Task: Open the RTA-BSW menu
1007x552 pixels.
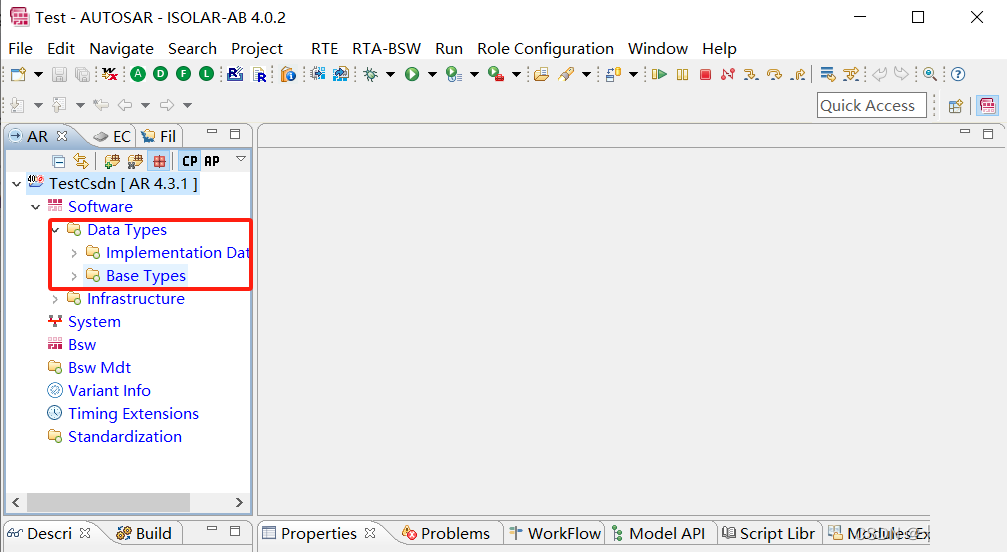Action: click(386, 48)
